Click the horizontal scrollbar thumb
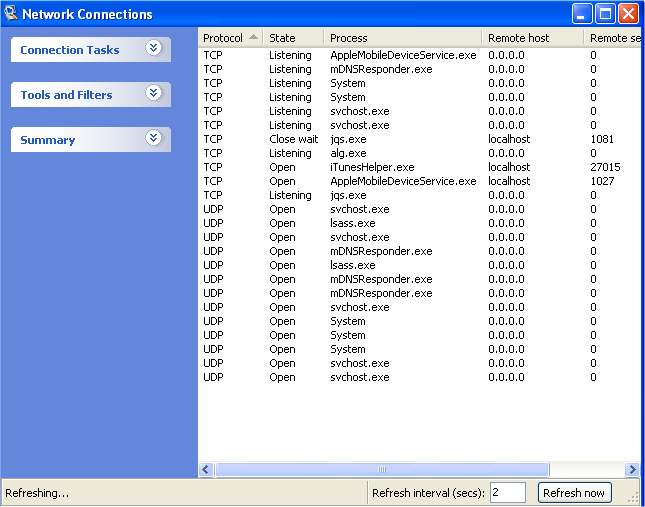Screen dimensions: 645x507 coord(382,469)
